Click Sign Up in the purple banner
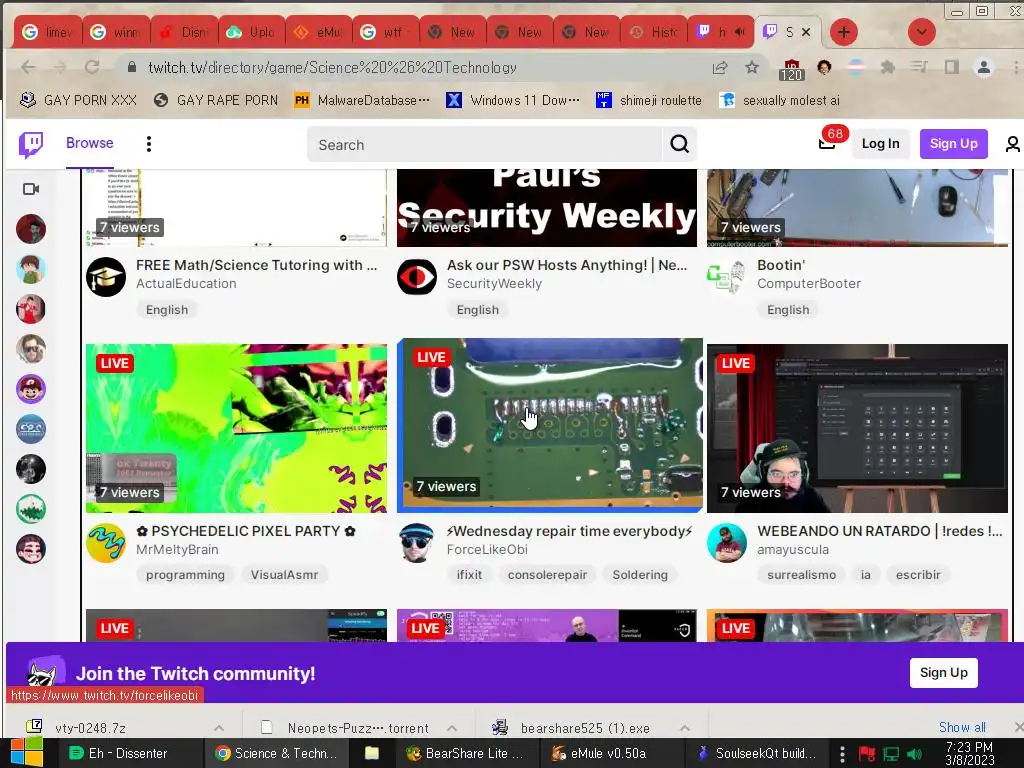Image resolution: width=1024 pixels, height=768 pixels. click(x=944, y=673)
